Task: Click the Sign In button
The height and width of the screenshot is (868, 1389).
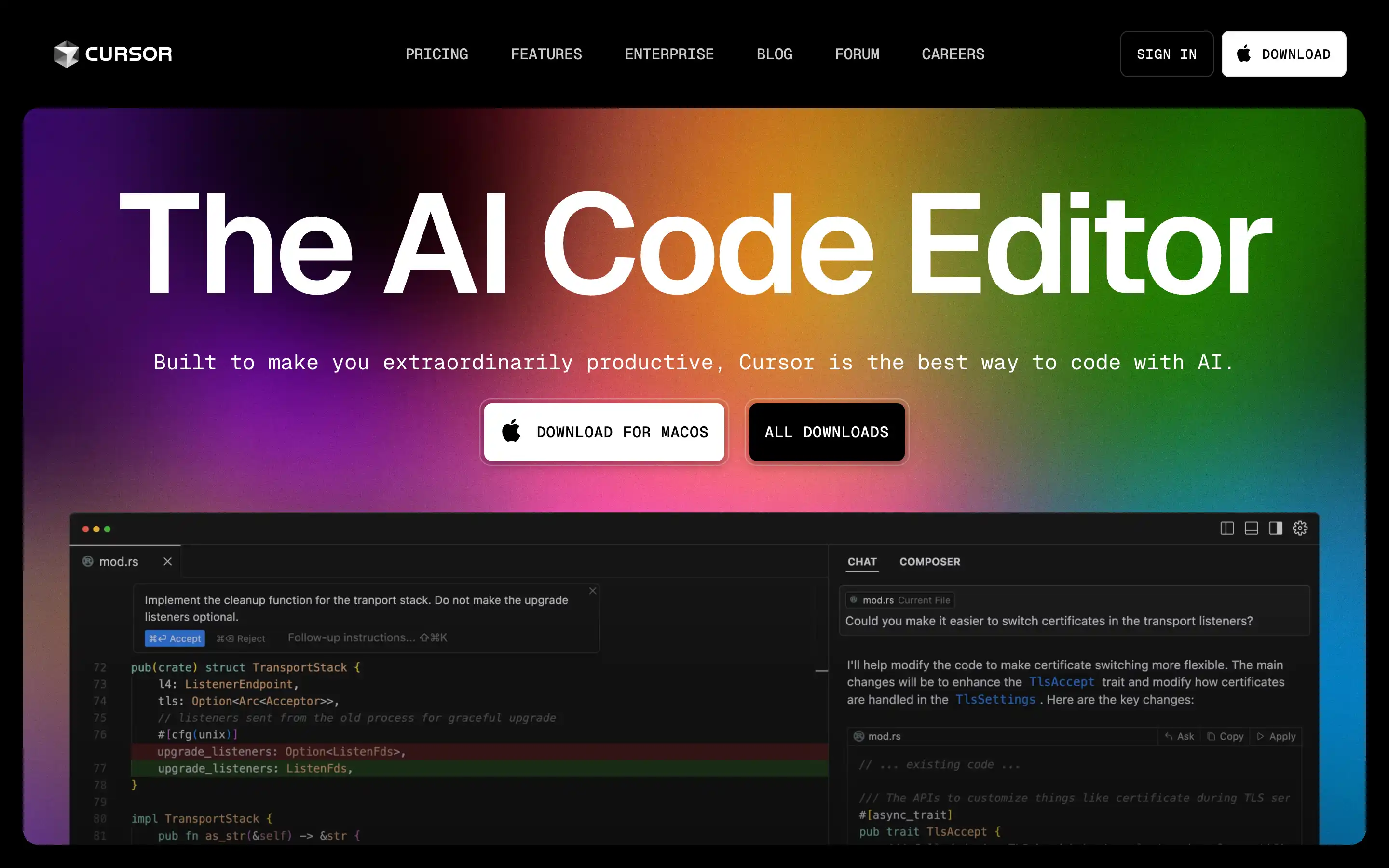Action: click(1166, 54)
